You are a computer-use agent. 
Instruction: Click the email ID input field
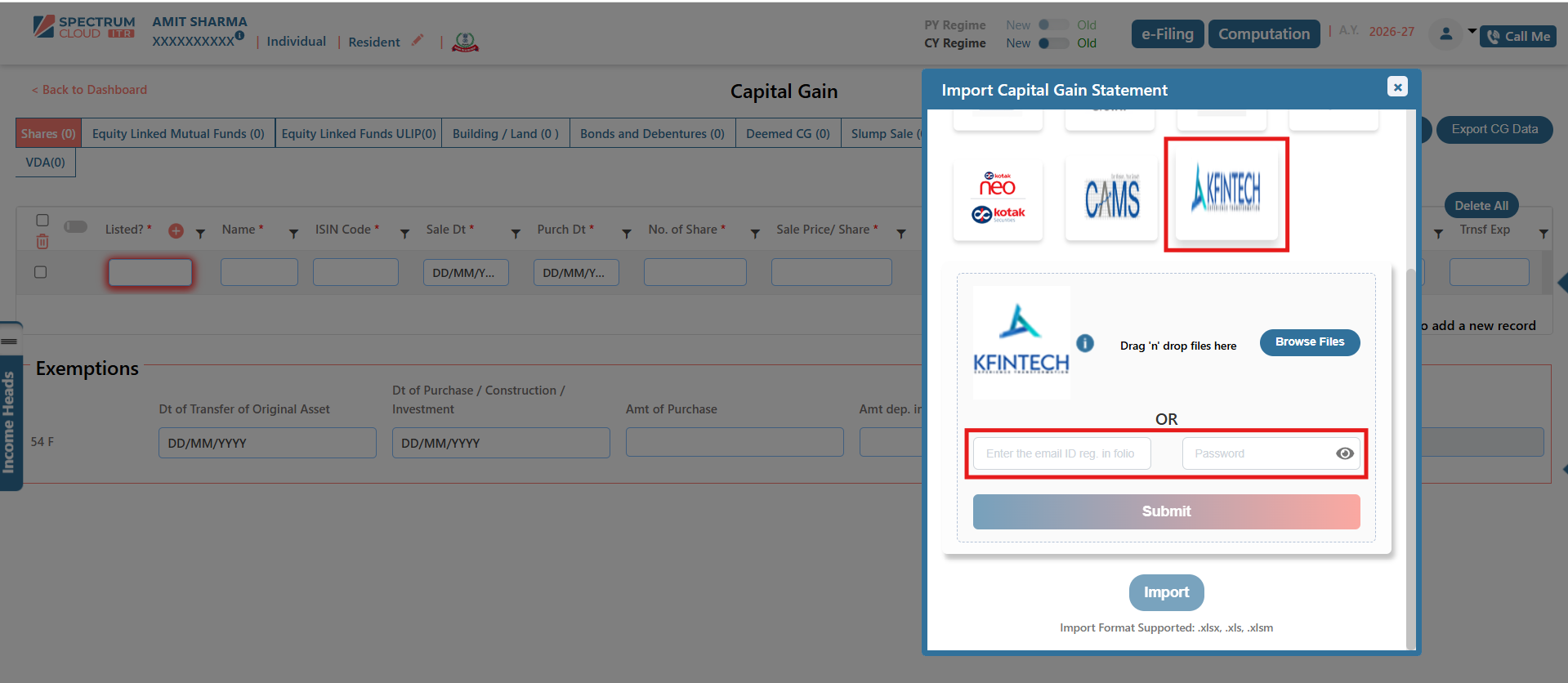pyautogui.click(x=1061, y=453)
